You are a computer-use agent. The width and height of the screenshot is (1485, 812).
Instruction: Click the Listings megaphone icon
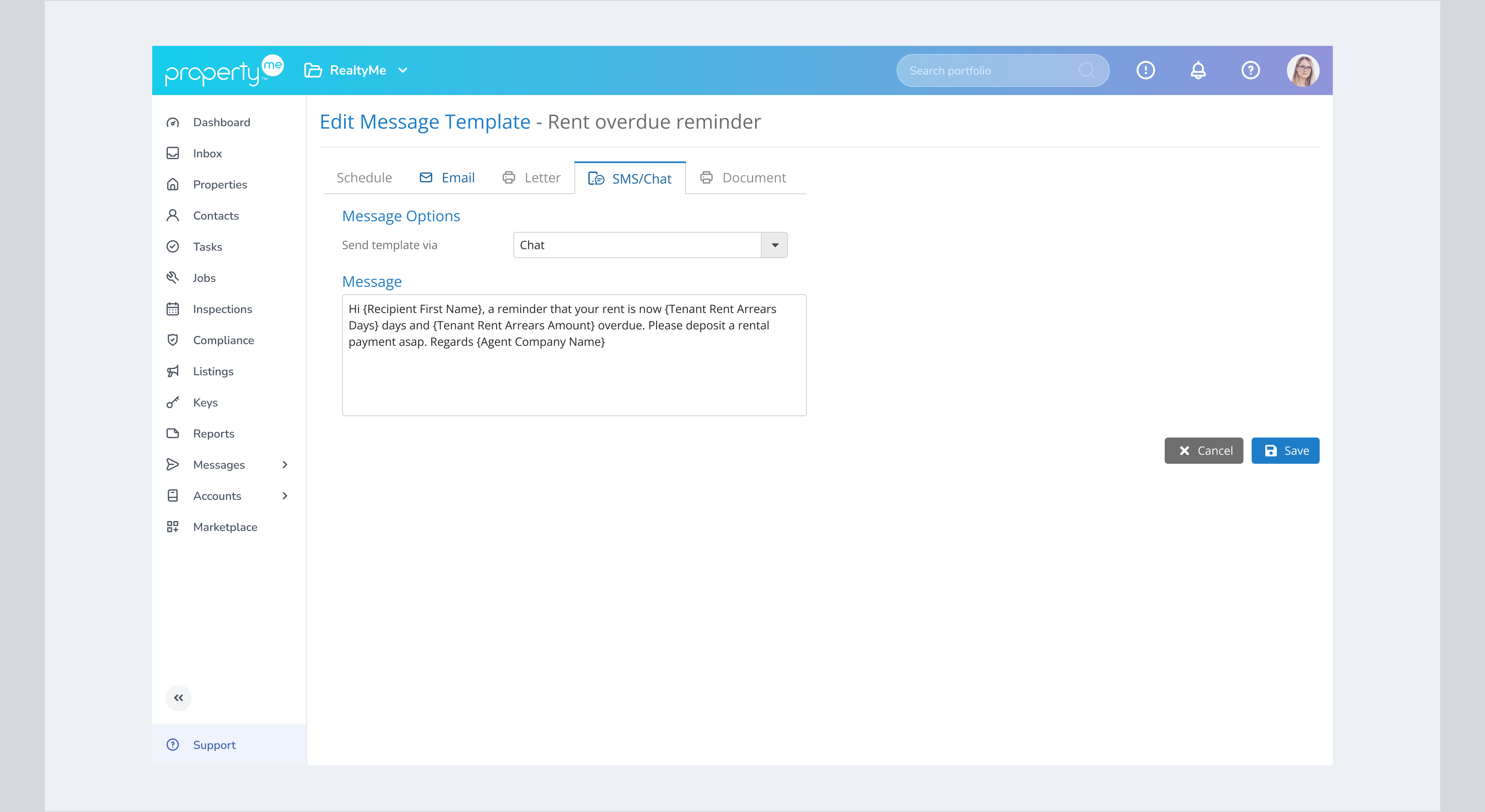pyautogui.click(x=172, y=371)
